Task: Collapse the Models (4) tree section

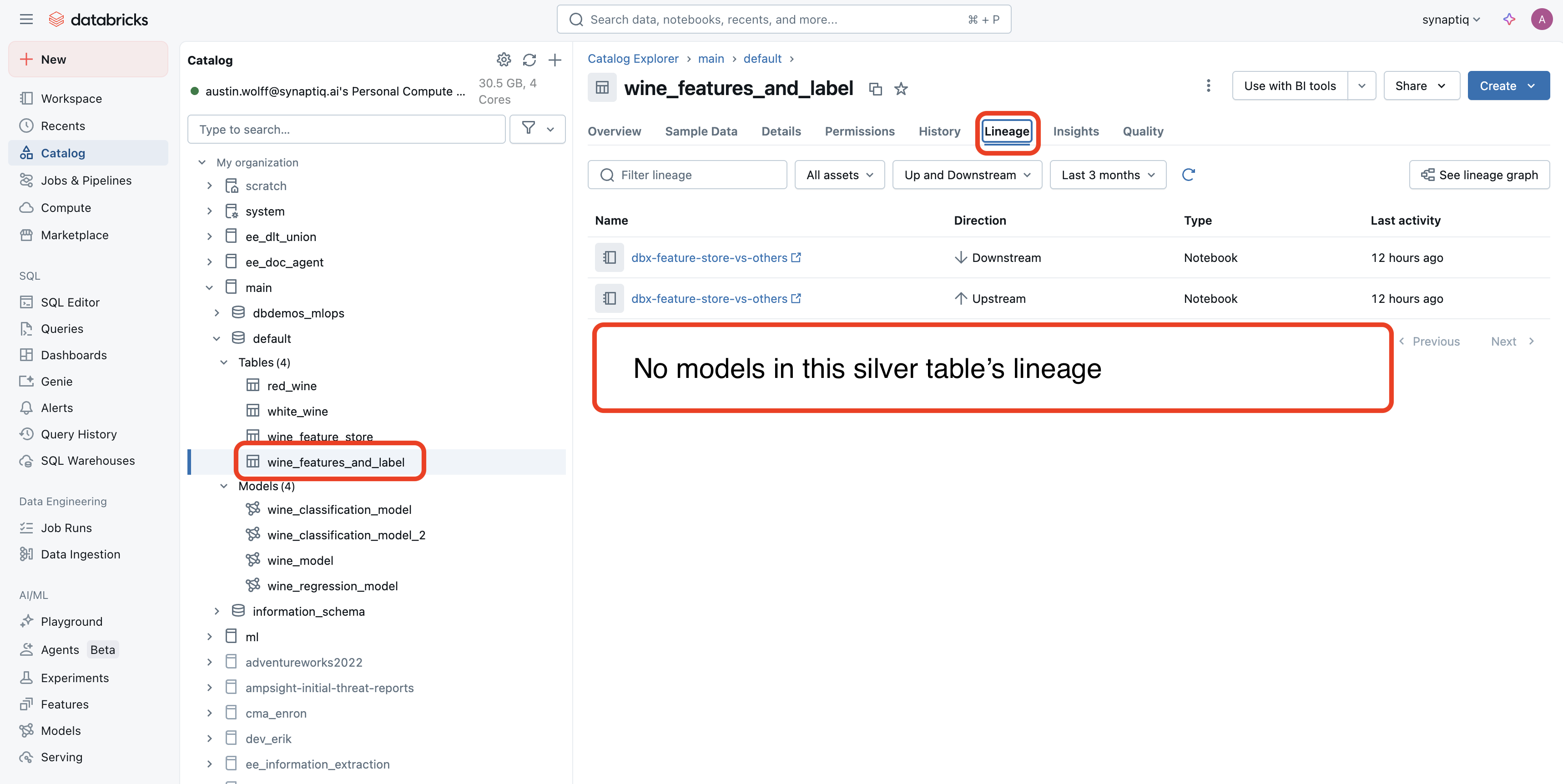Action: click(x=224, y=486)
